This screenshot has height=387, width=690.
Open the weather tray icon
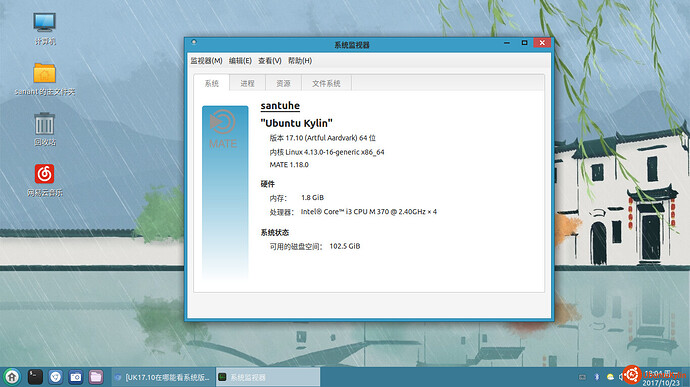click(x=610, y=377)
